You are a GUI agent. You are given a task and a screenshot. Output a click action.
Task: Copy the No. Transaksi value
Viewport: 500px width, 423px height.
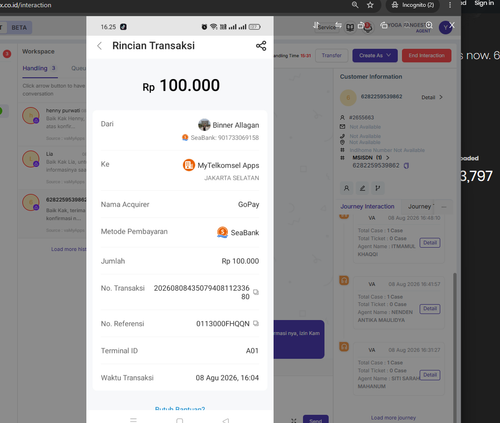click(x=256, y=292)
